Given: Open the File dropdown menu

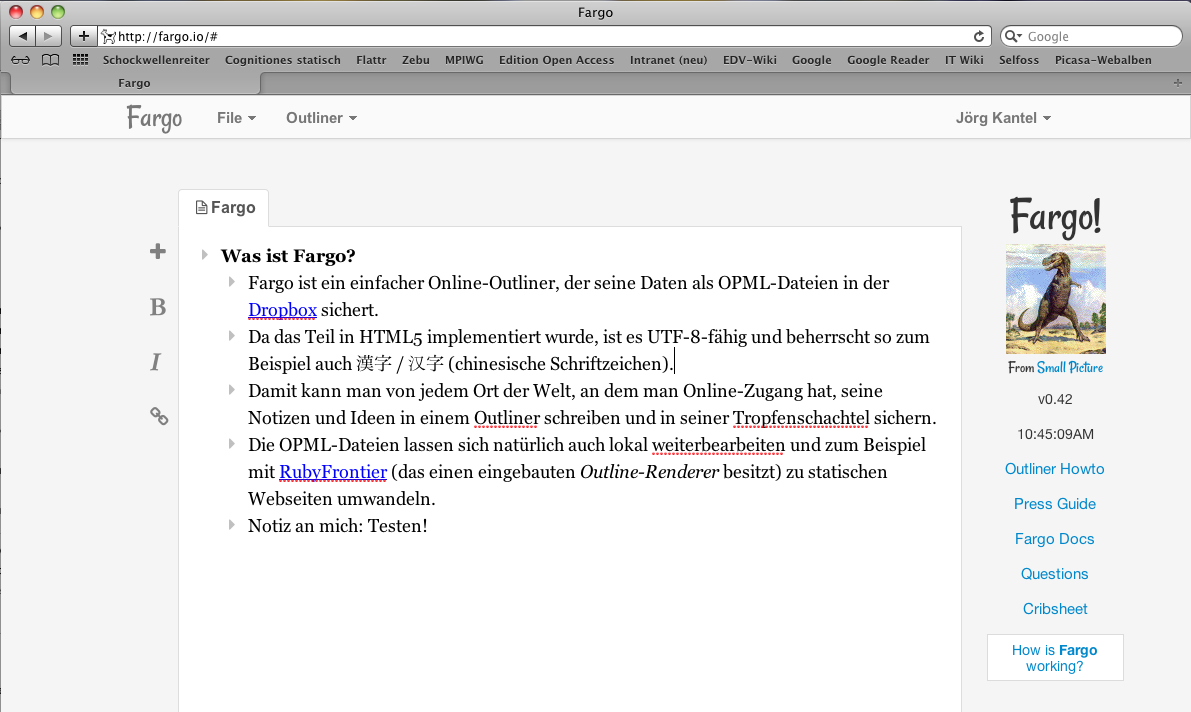Looking at the screenshot, I should point(236,118).
